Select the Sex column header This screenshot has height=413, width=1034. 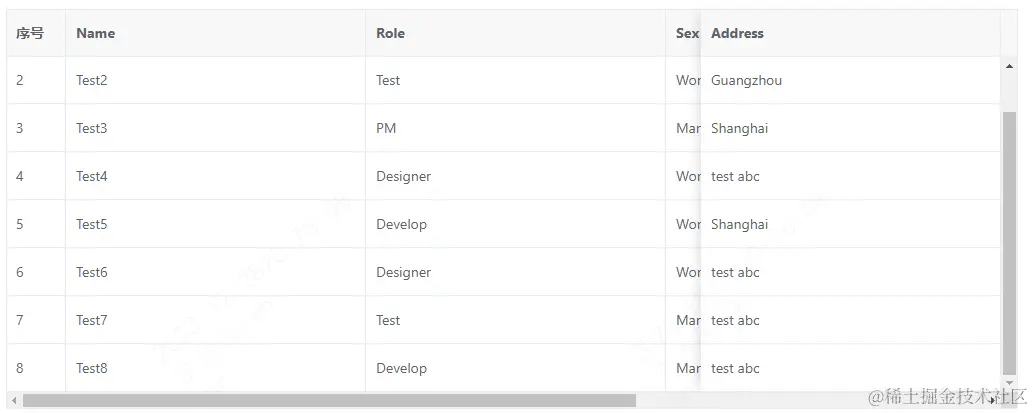(686, 33)
